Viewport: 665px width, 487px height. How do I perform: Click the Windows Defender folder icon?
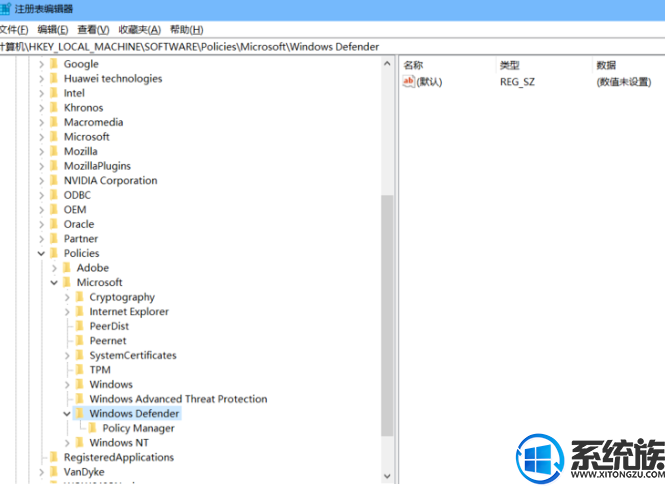coord(80,414)
